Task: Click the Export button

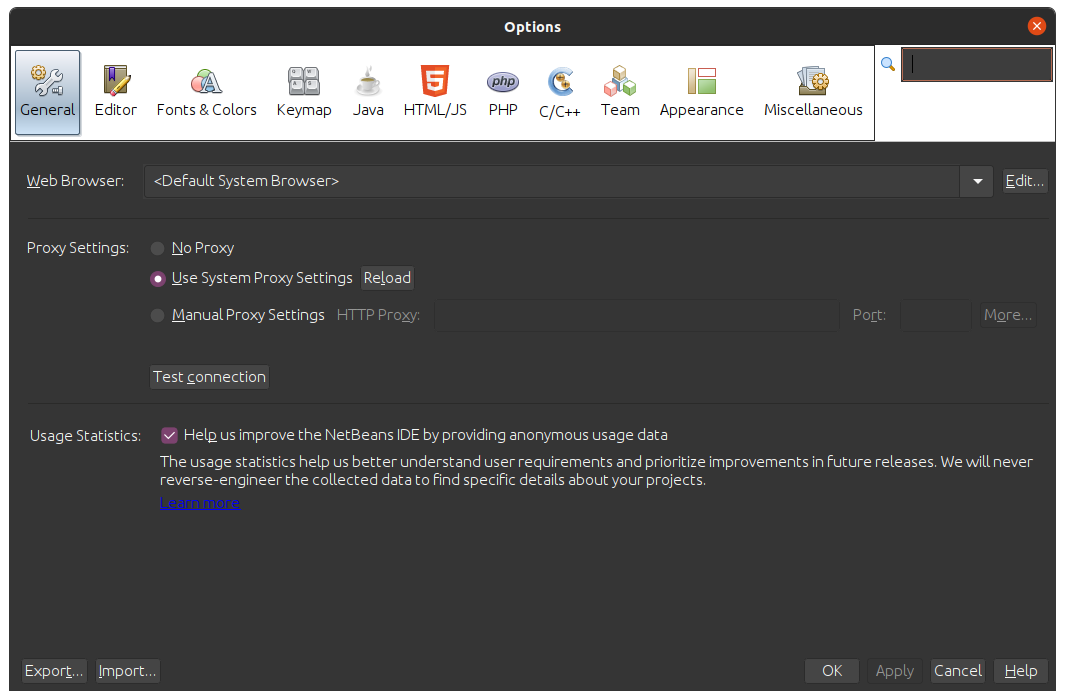Action: 54,671
